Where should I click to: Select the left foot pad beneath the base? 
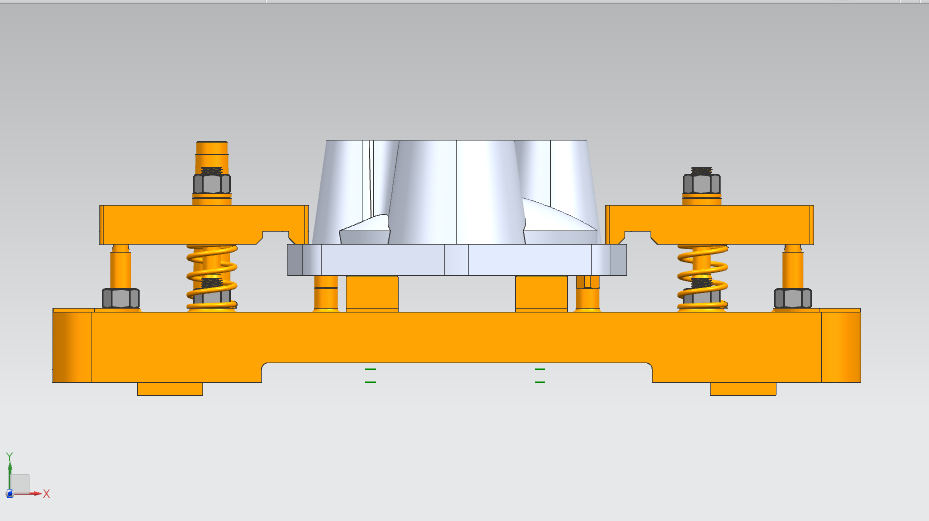[170, 389]
